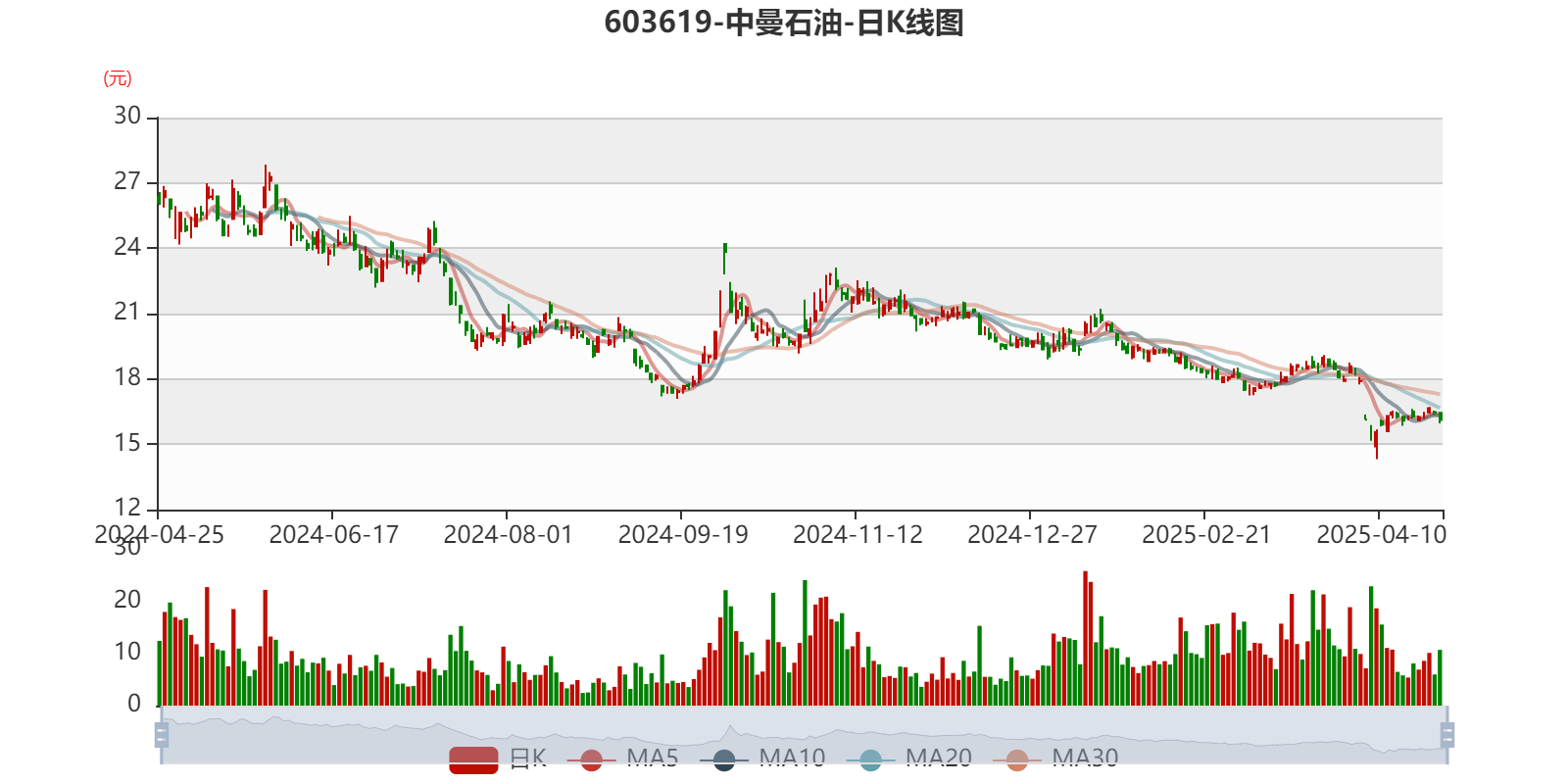
Task: Click the 2025-02-21 date axis label
Action: point(1206,535)
